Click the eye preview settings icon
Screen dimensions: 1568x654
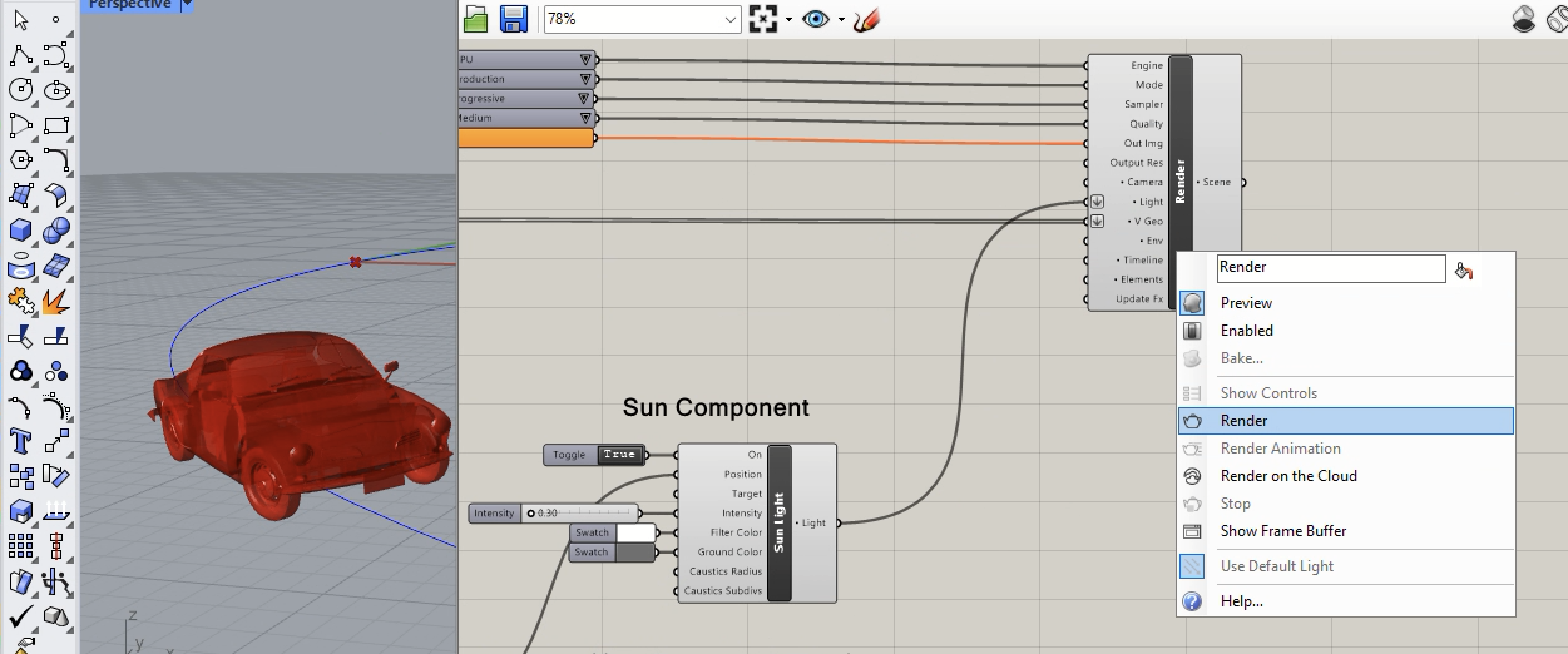815,19
